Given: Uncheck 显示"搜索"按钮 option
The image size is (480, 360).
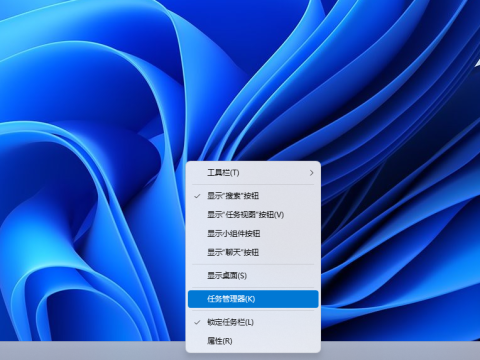Looking at the screenshot, I should click(x=253, y=196).
